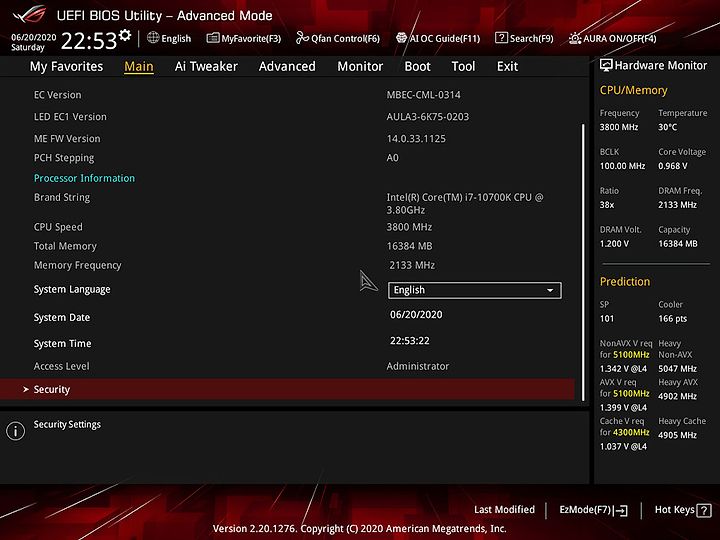Click the 166 pts Cooler value
The width and height of the screenshot is (720, 540).
coord(673,319)
